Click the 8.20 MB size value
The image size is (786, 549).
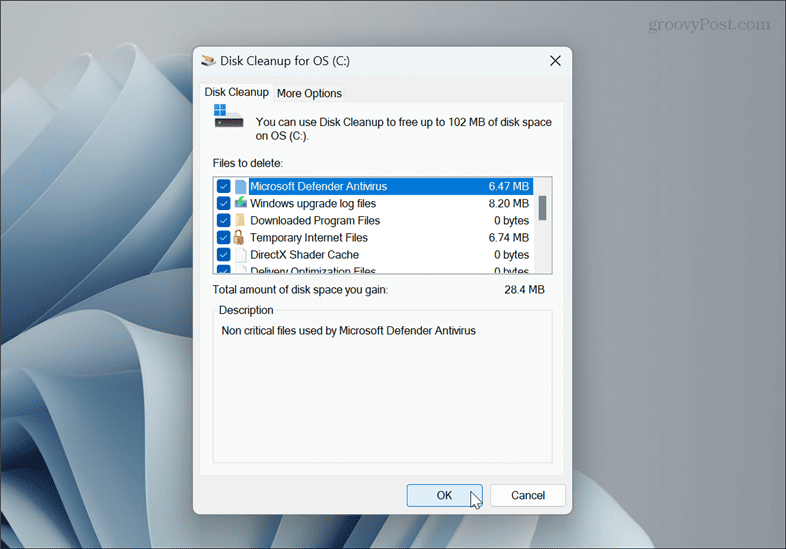(x=508, y=204)
